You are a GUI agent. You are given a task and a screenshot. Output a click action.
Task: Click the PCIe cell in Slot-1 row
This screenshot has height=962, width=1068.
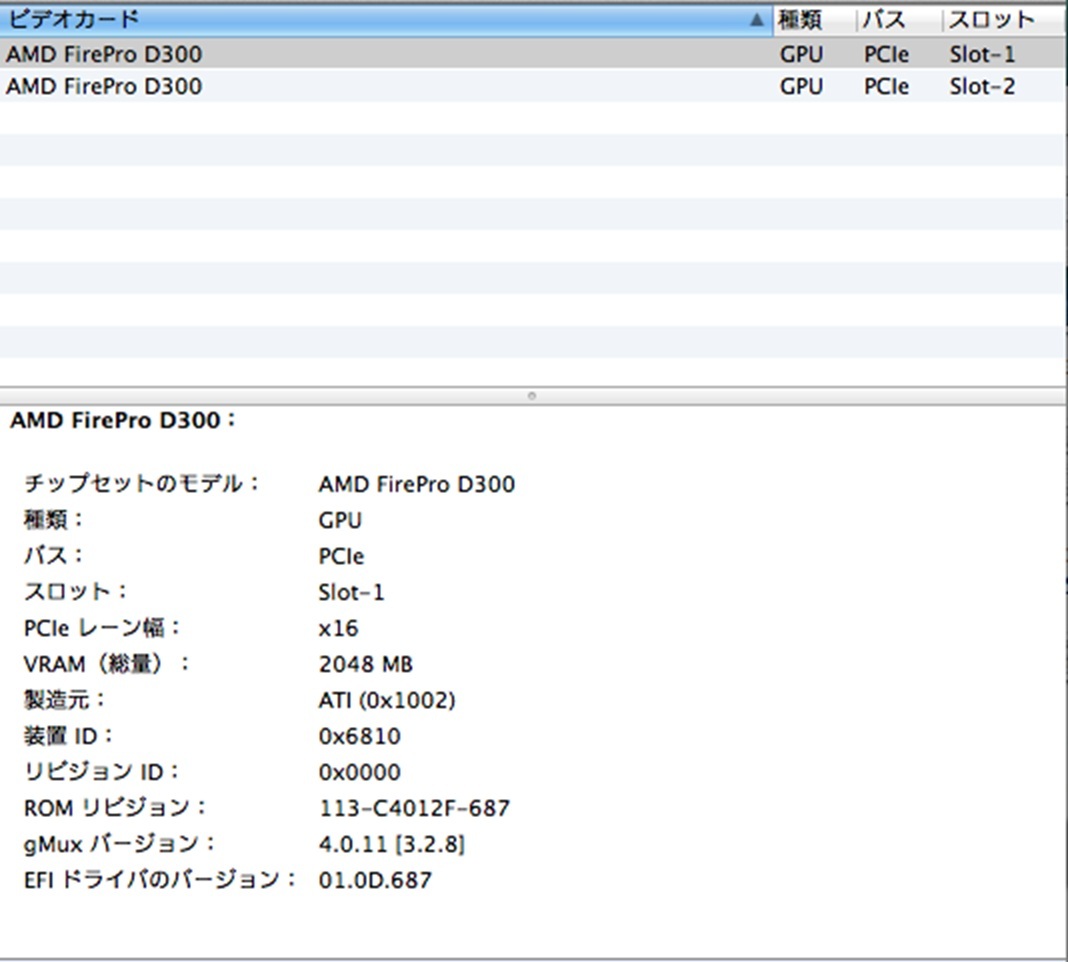pyautogui.click(x=886, y=55)
